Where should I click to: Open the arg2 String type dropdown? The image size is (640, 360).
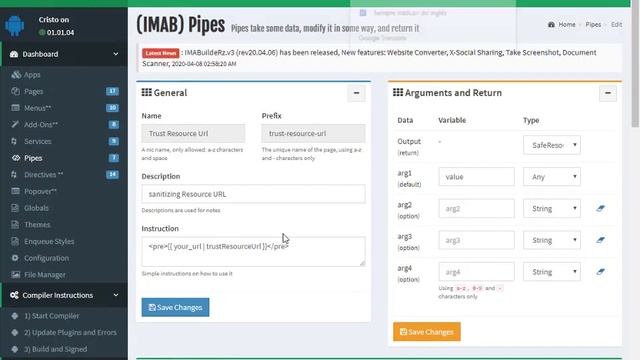552,209
